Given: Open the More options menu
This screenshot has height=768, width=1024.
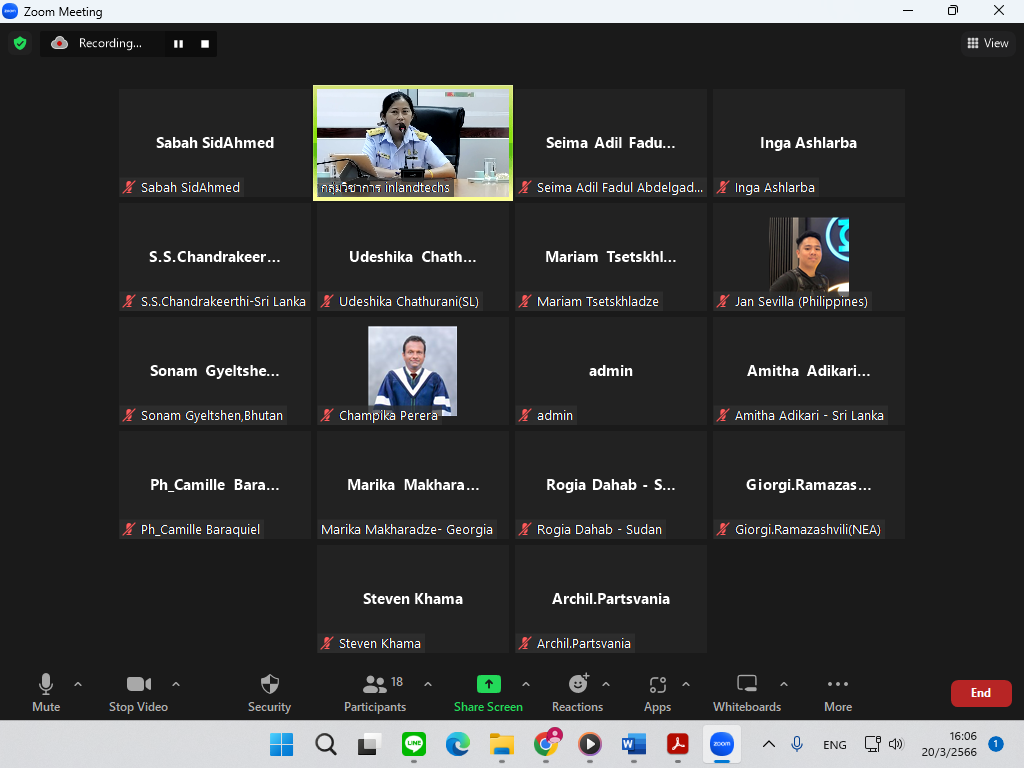Looking at the screenshot, I should pos(838,693).
